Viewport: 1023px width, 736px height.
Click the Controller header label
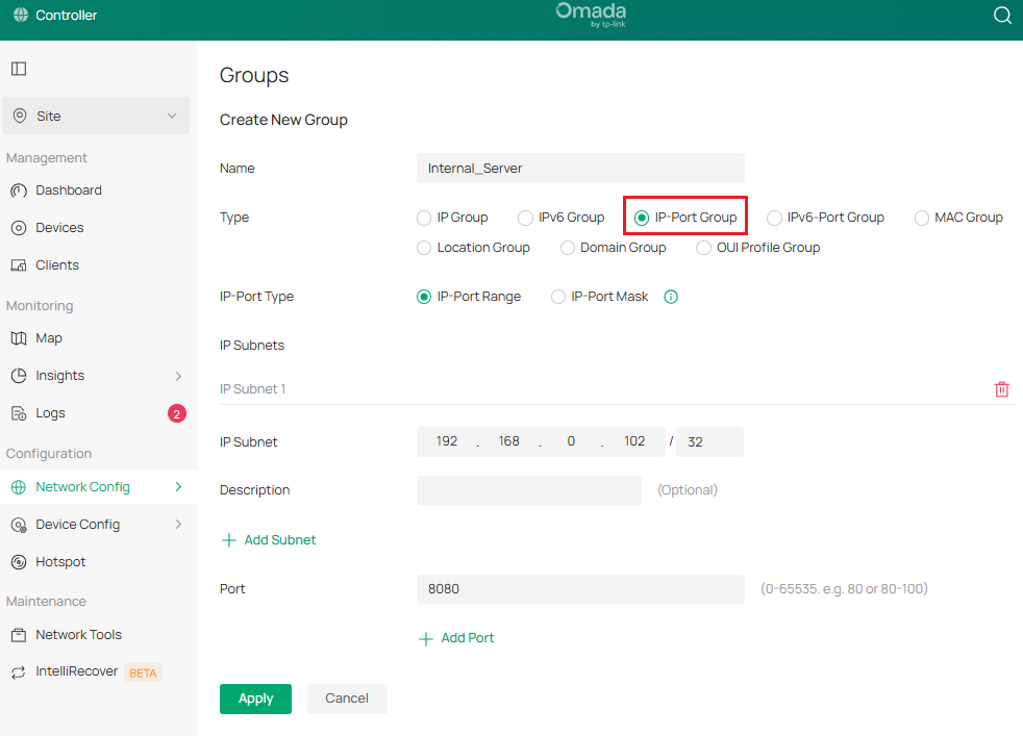click(66, 15)
